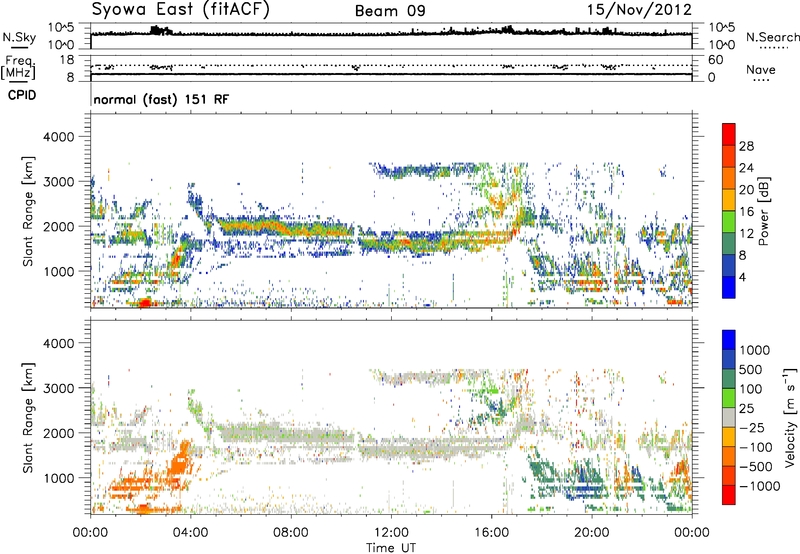800x554 pixels.
Task: Pick the light green 12–16 dB power swatch
Action: (729, 221)
